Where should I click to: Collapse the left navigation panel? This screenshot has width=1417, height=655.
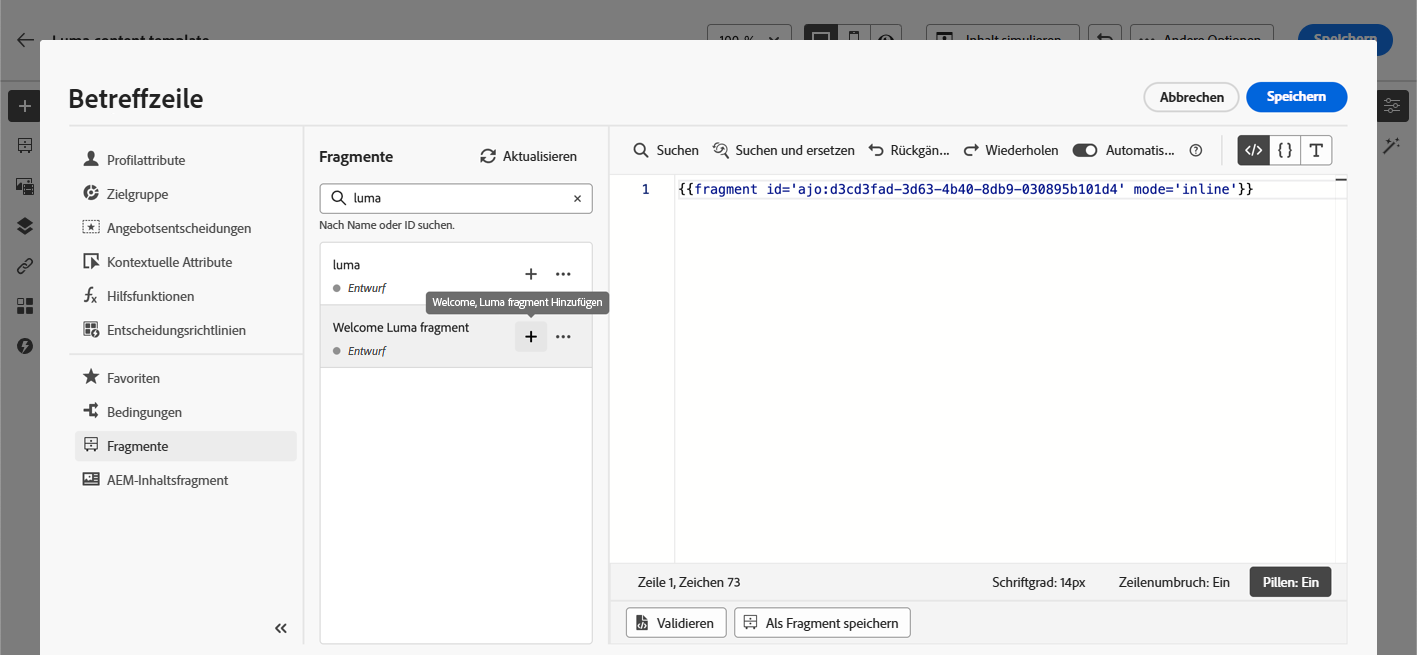(281, 628)
